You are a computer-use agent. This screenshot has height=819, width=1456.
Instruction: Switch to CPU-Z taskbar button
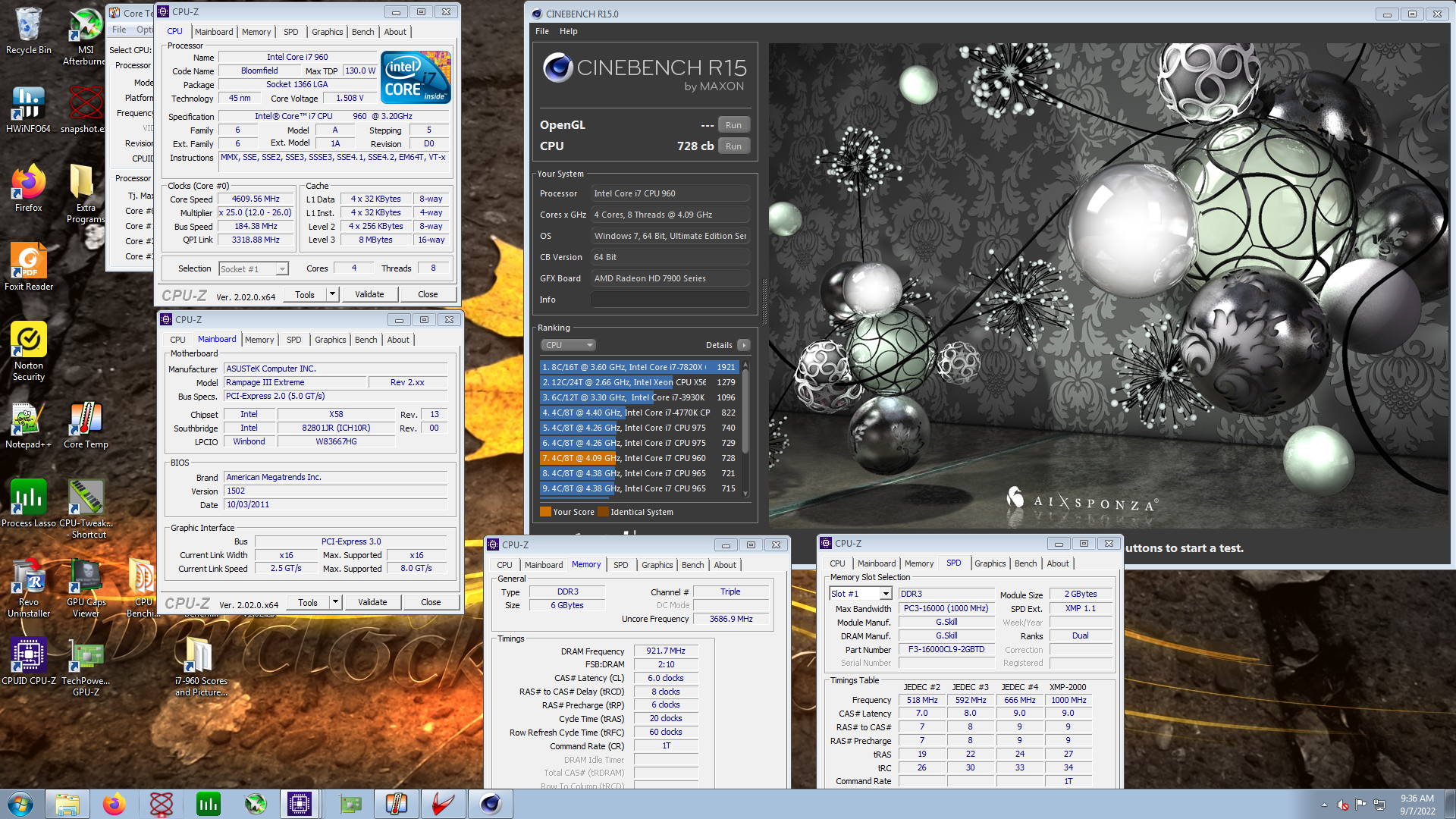[300, 804]
